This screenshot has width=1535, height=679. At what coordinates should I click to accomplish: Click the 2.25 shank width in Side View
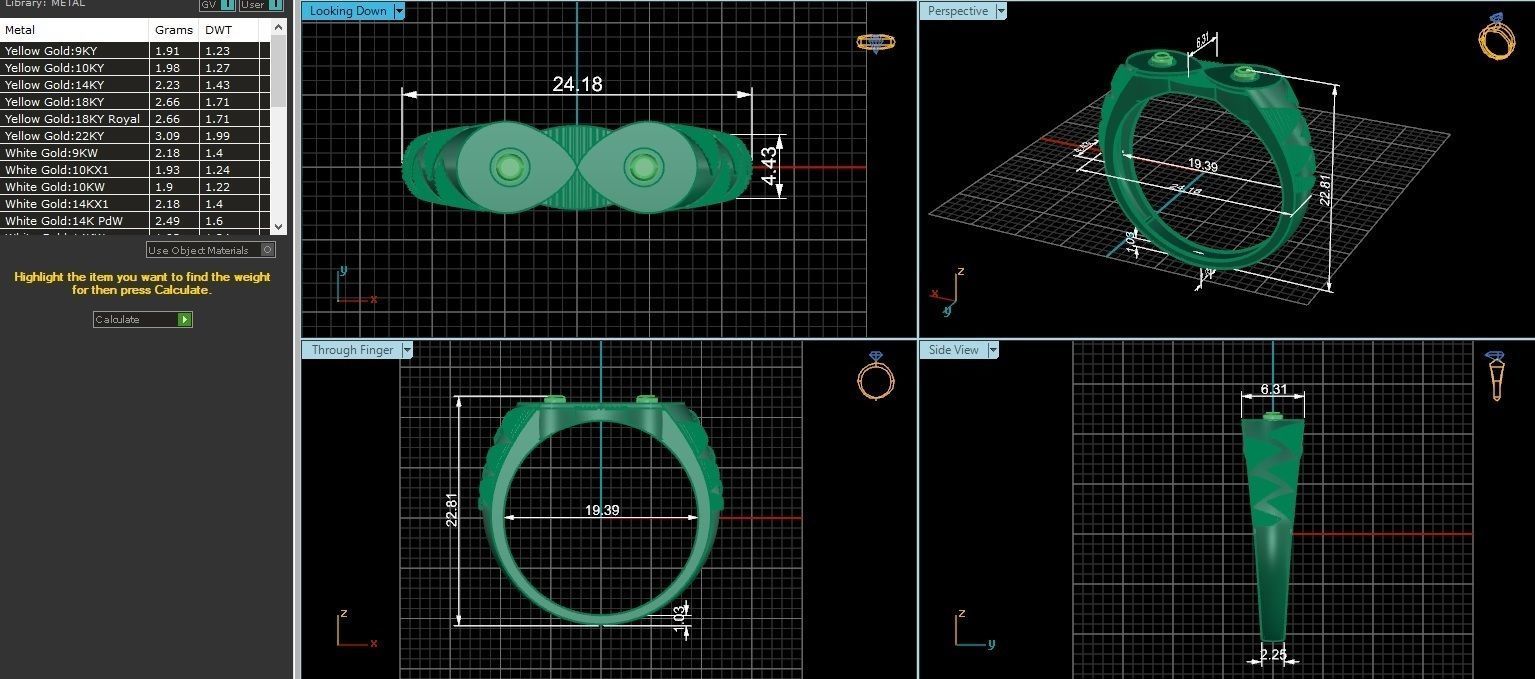1274,654
